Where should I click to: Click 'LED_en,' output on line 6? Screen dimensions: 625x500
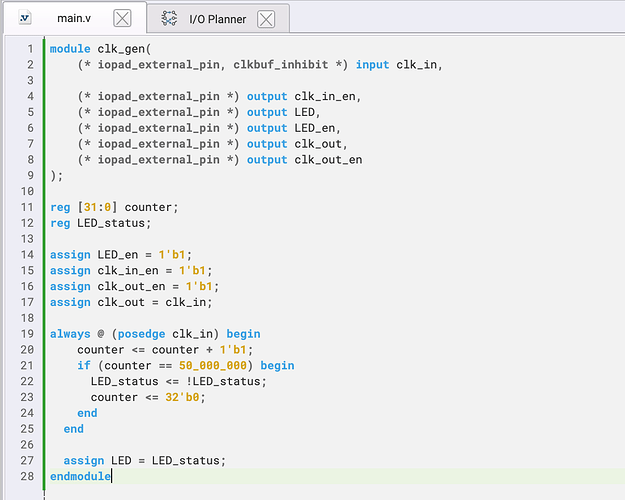318,128
